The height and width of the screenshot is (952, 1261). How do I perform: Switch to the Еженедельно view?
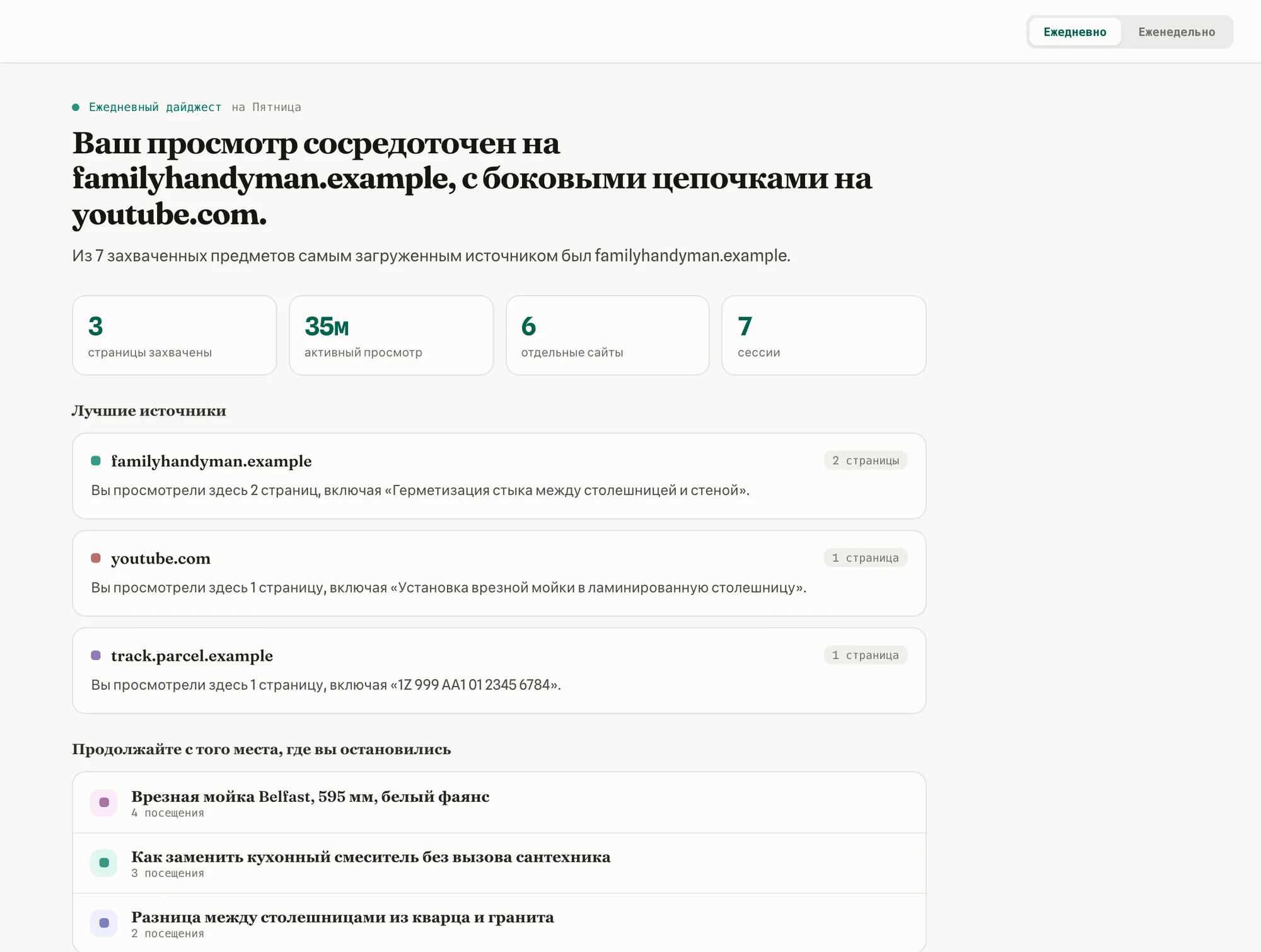[x=1177, y=32]
